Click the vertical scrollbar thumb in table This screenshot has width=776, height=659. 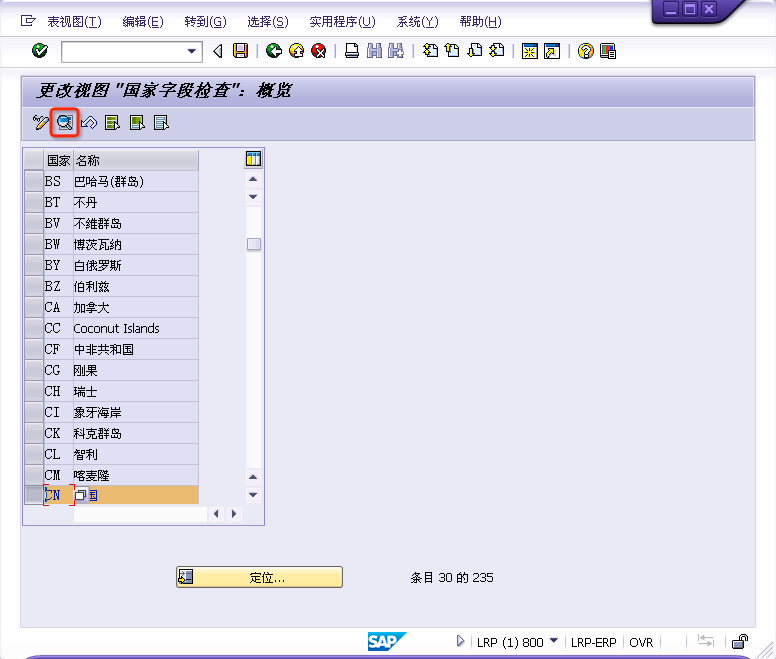(x=254, y=244)
